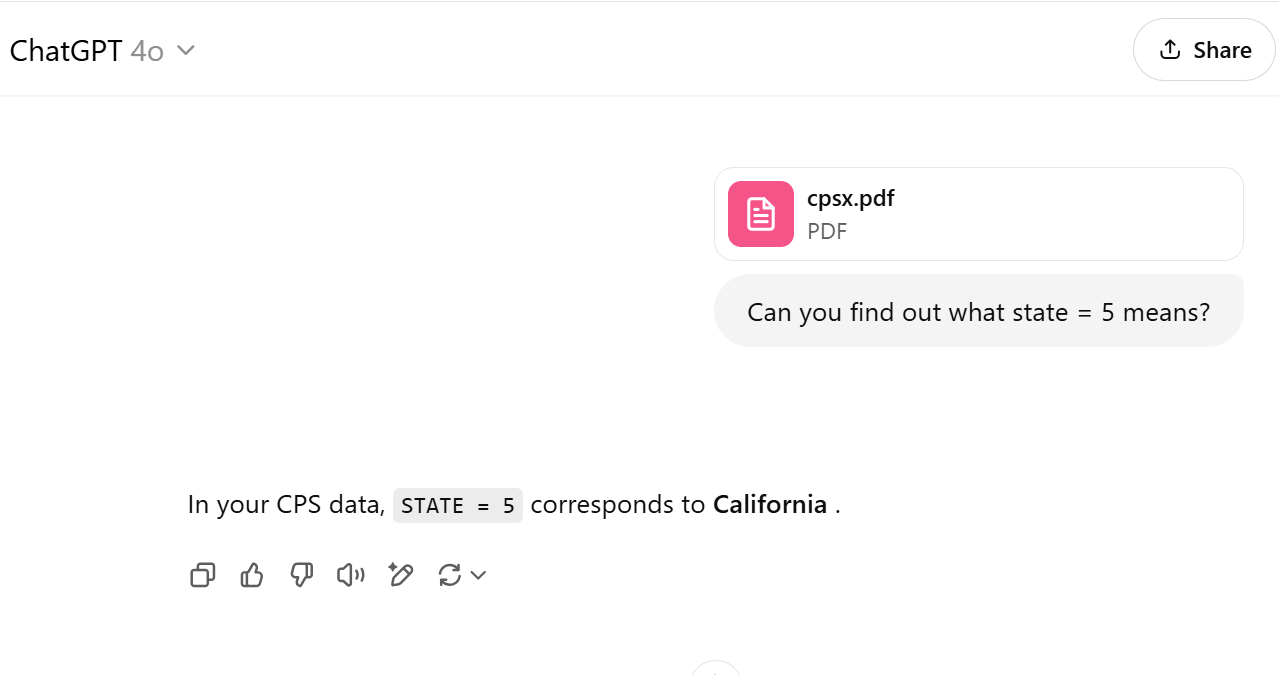Click the upload arrow icon in Share
This screenshot has height=675, width=1279.
pyautogui.click(x=1170, y=50)
